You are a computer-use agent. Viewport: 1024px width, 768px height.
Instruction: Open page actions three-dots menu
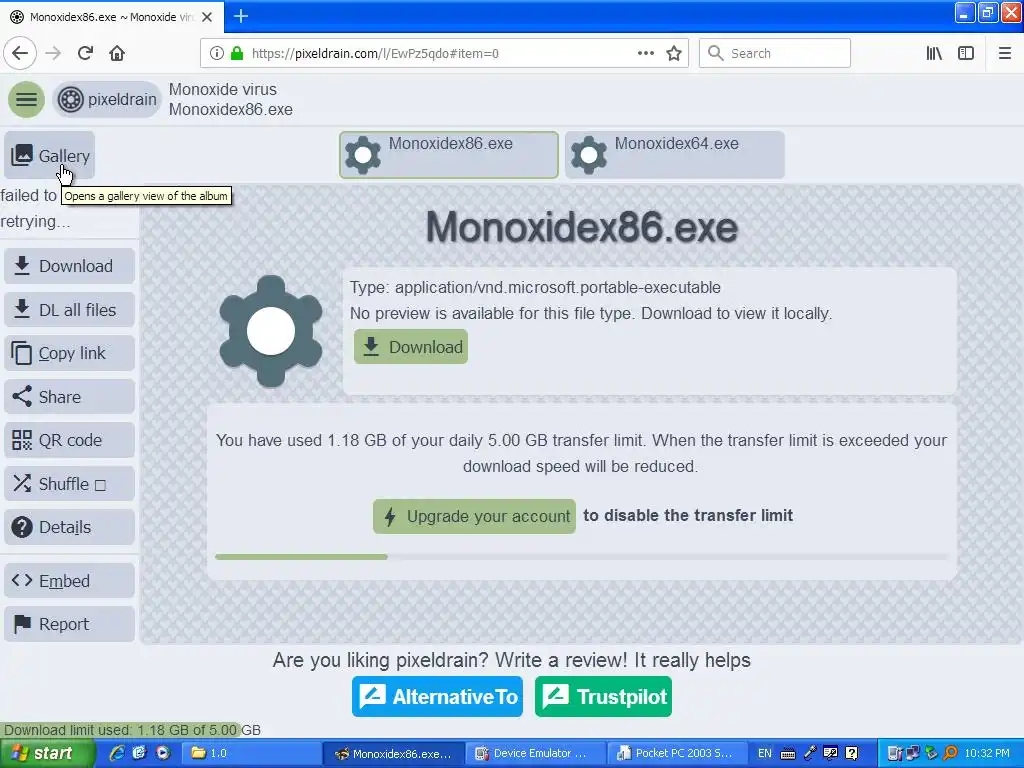(645, 53)
